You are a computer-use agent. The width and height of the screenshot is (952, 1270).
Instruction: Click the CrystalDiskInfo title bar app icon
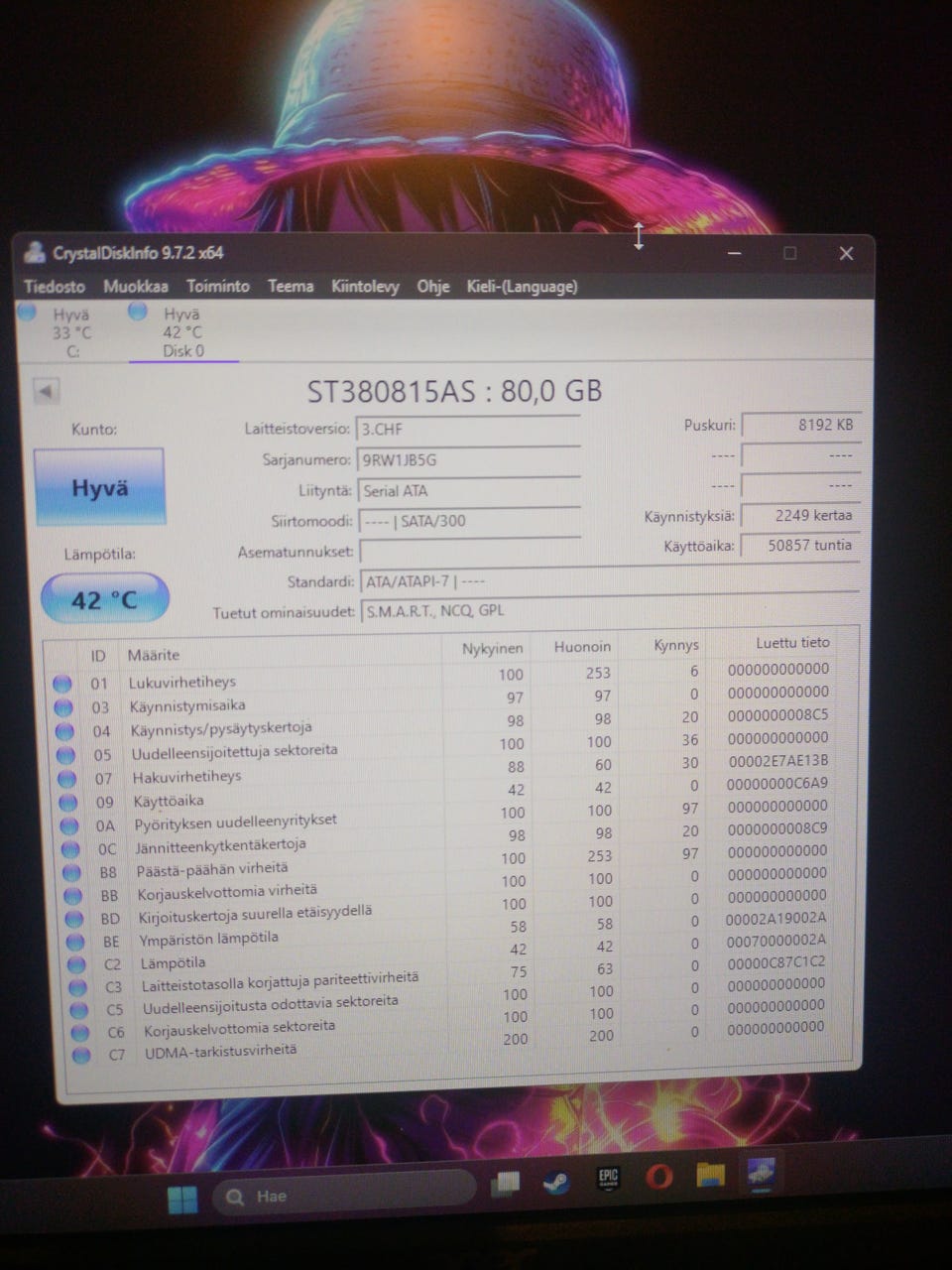coord(36,253)
